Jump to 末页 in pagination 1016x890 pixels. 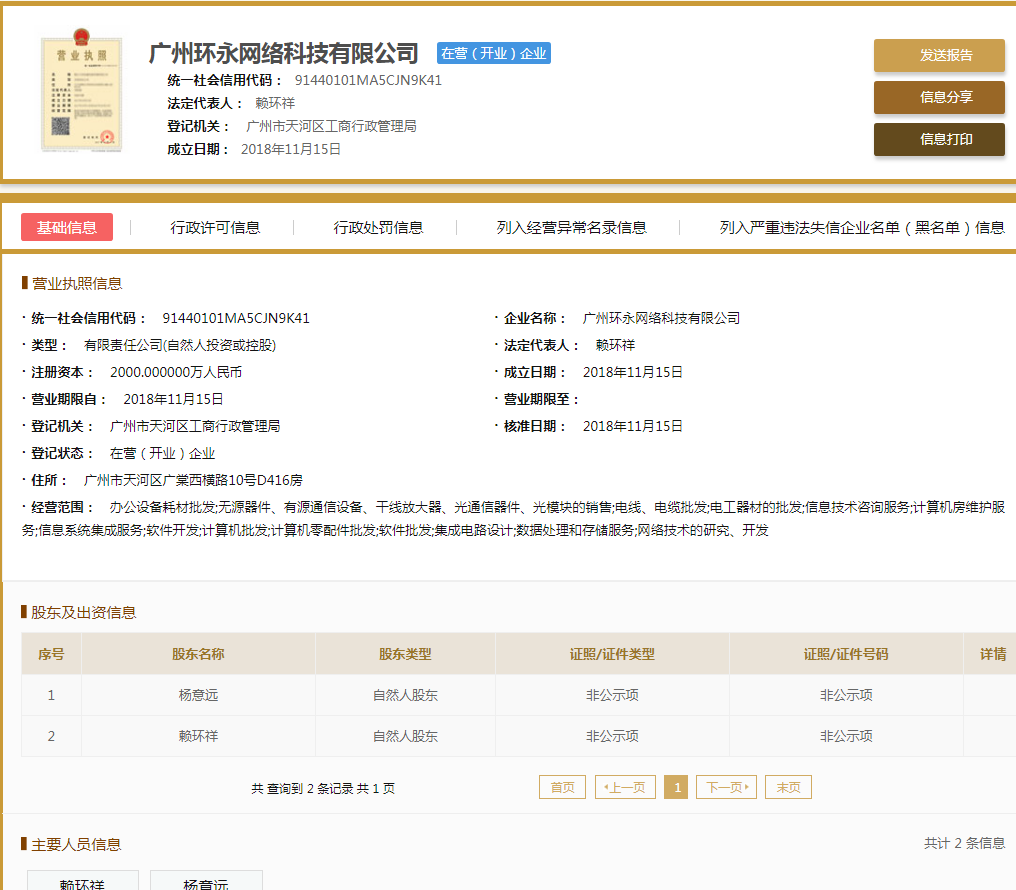coord(788,787)
